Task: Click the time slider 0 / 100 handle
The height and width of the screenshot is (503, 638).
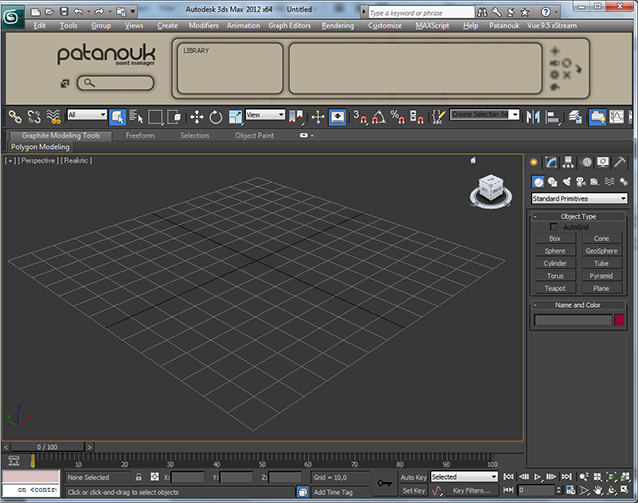Action: pyautogui.click(x=47, y=447)
